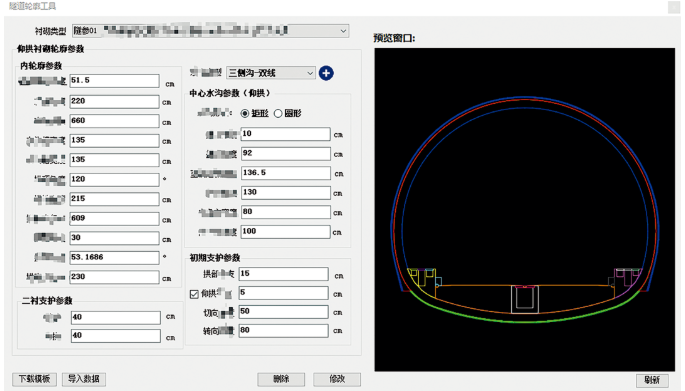Expand the 三侧沟-双线 dropdown
685x391 pixels.
tap(271, 73)
